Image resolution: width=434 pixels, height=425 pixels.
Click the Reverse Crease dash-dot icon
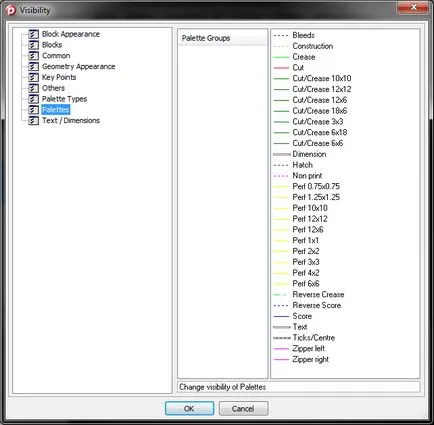coord(281,295)
